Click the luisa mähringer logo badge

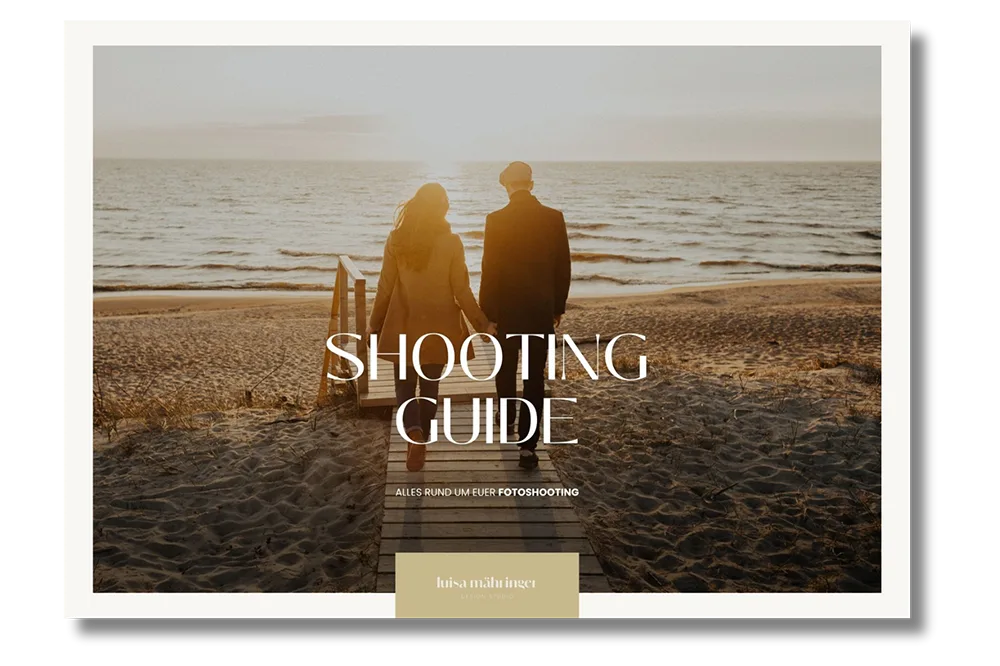487,585
